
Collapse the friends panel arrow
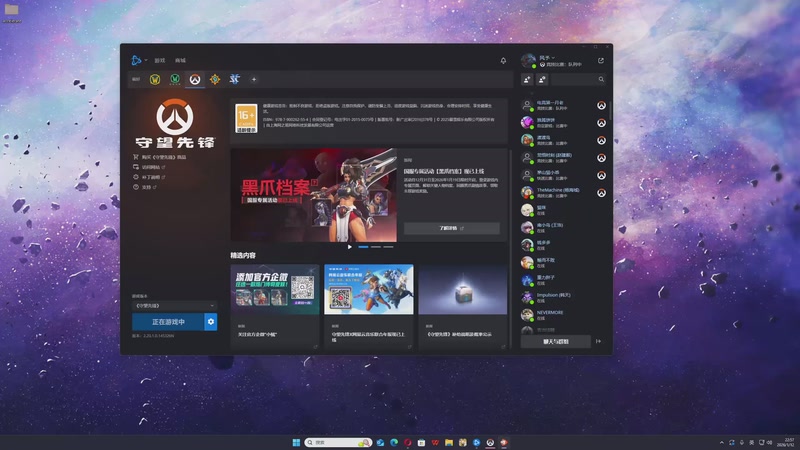pos(598,341)
